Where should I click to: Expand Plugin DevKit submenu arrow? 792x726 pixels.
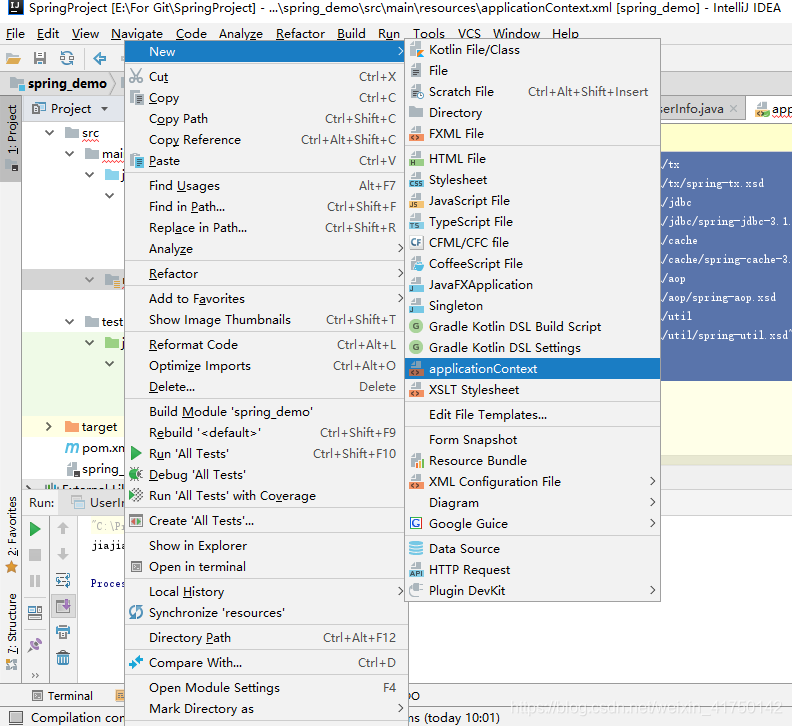coord(652,590)
